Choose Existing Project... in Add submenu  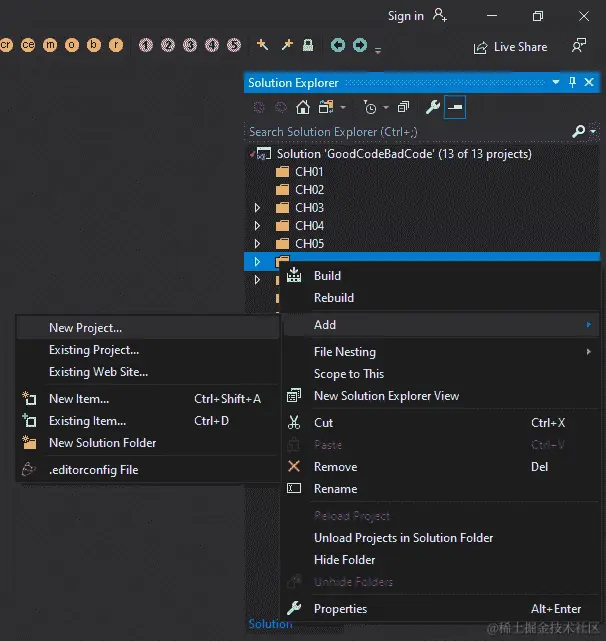pyautogui.click(x=148, y=350)
